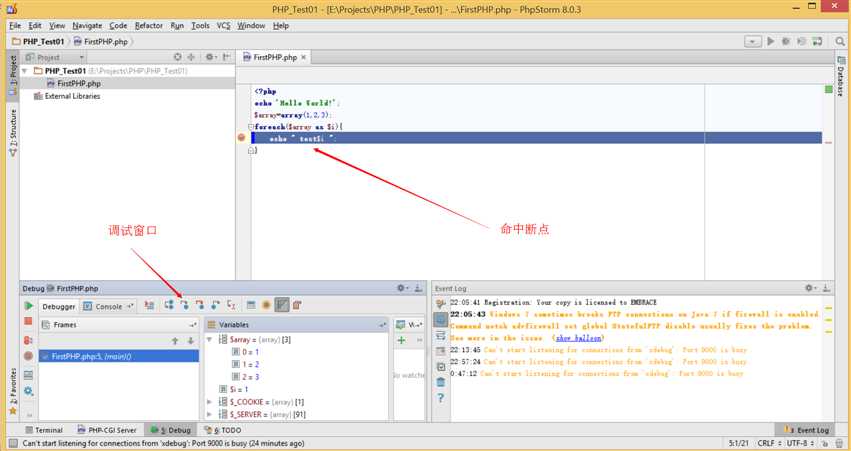Open PHP-CGI Server tool window tab

point(107,430)
